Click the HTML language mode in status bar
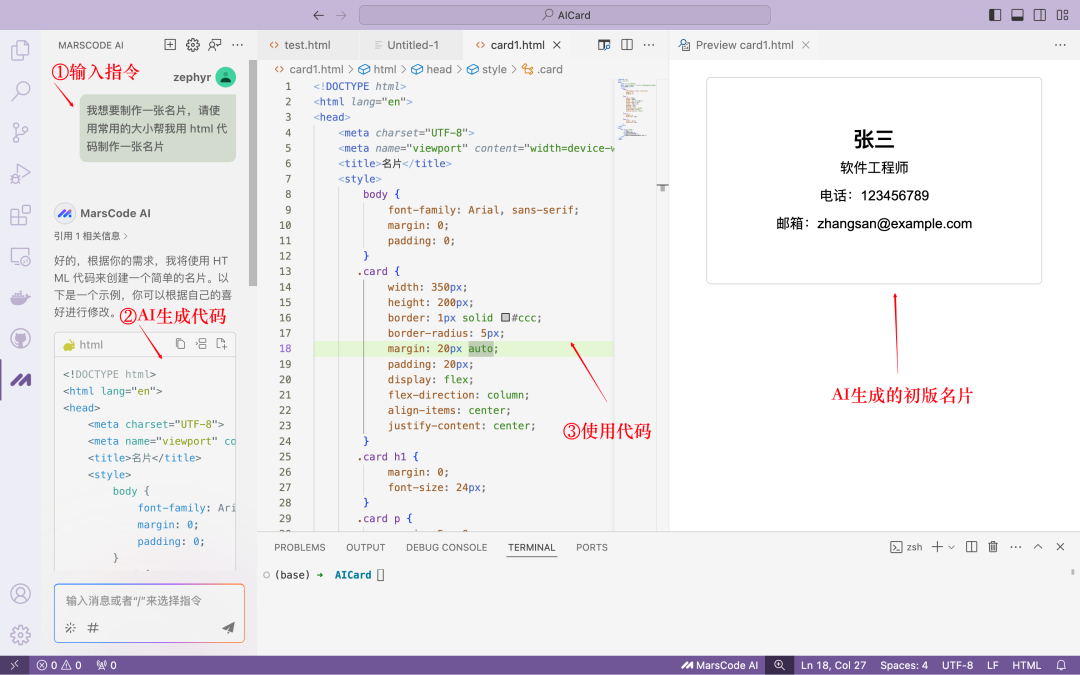Viewport: 1080px width, 675px height. pos(1026,665)
